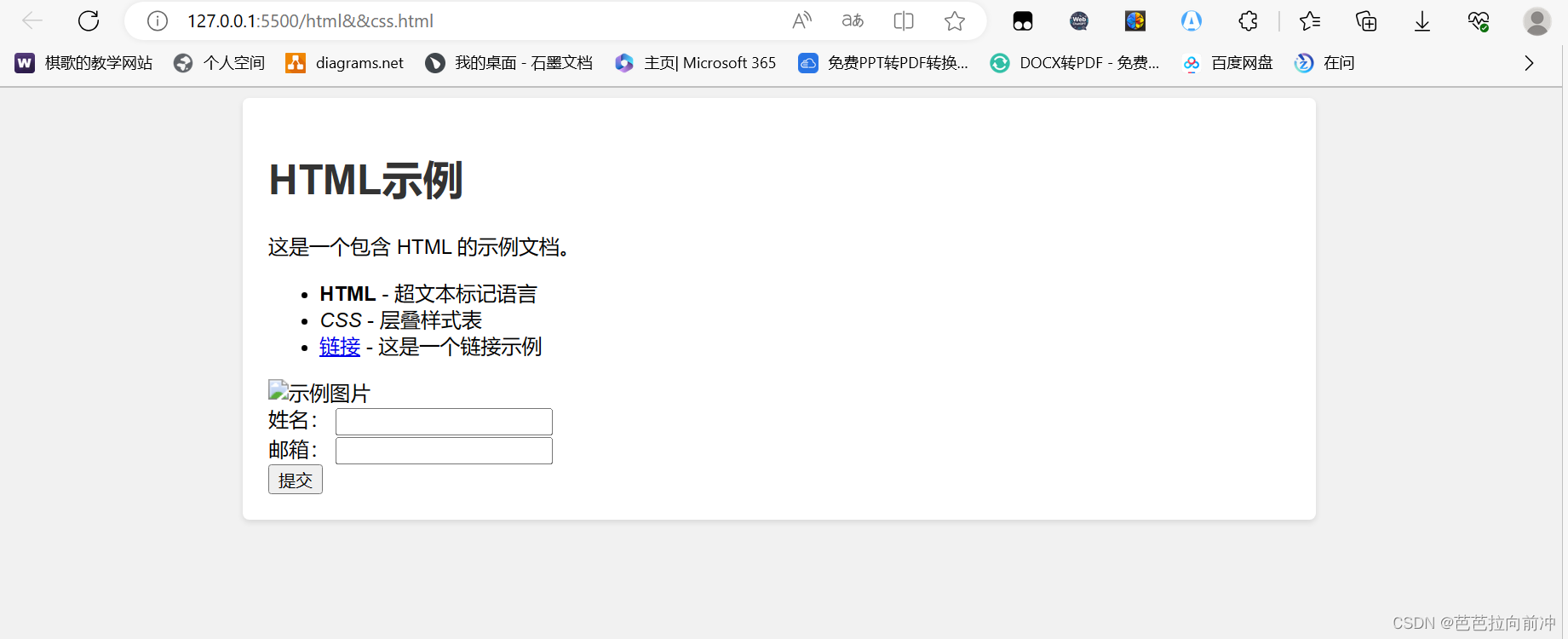Image resolution: width=1568 pixels, height=639 pixels.
Task: Click the broken 示例图片 image
Action: 319,393
